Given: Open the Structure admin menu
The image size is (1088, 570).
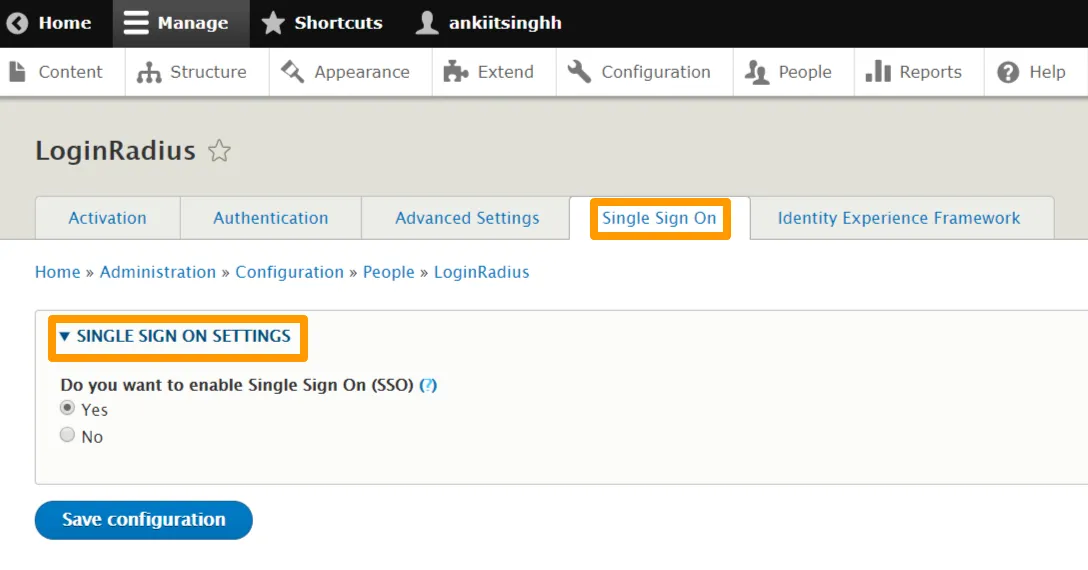Looking at the screenshot, I should (193, 72).
